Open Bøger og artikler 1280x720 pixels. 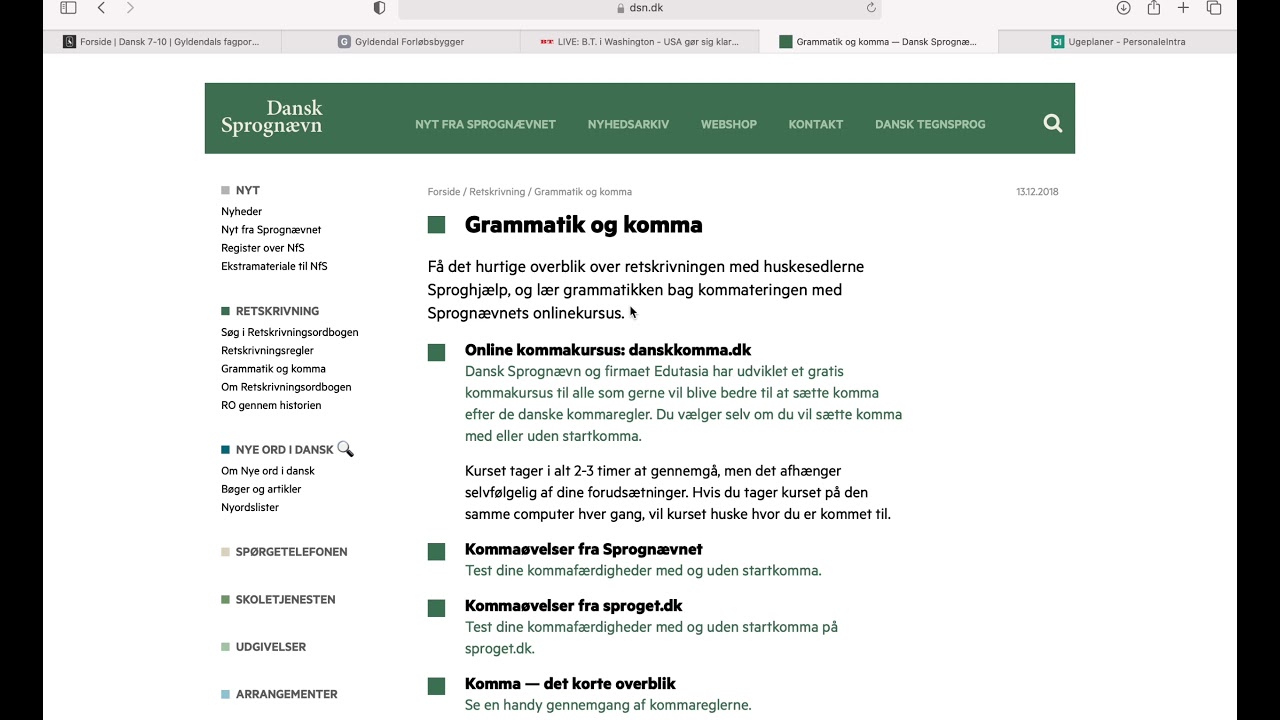click(x=261, y=489)
